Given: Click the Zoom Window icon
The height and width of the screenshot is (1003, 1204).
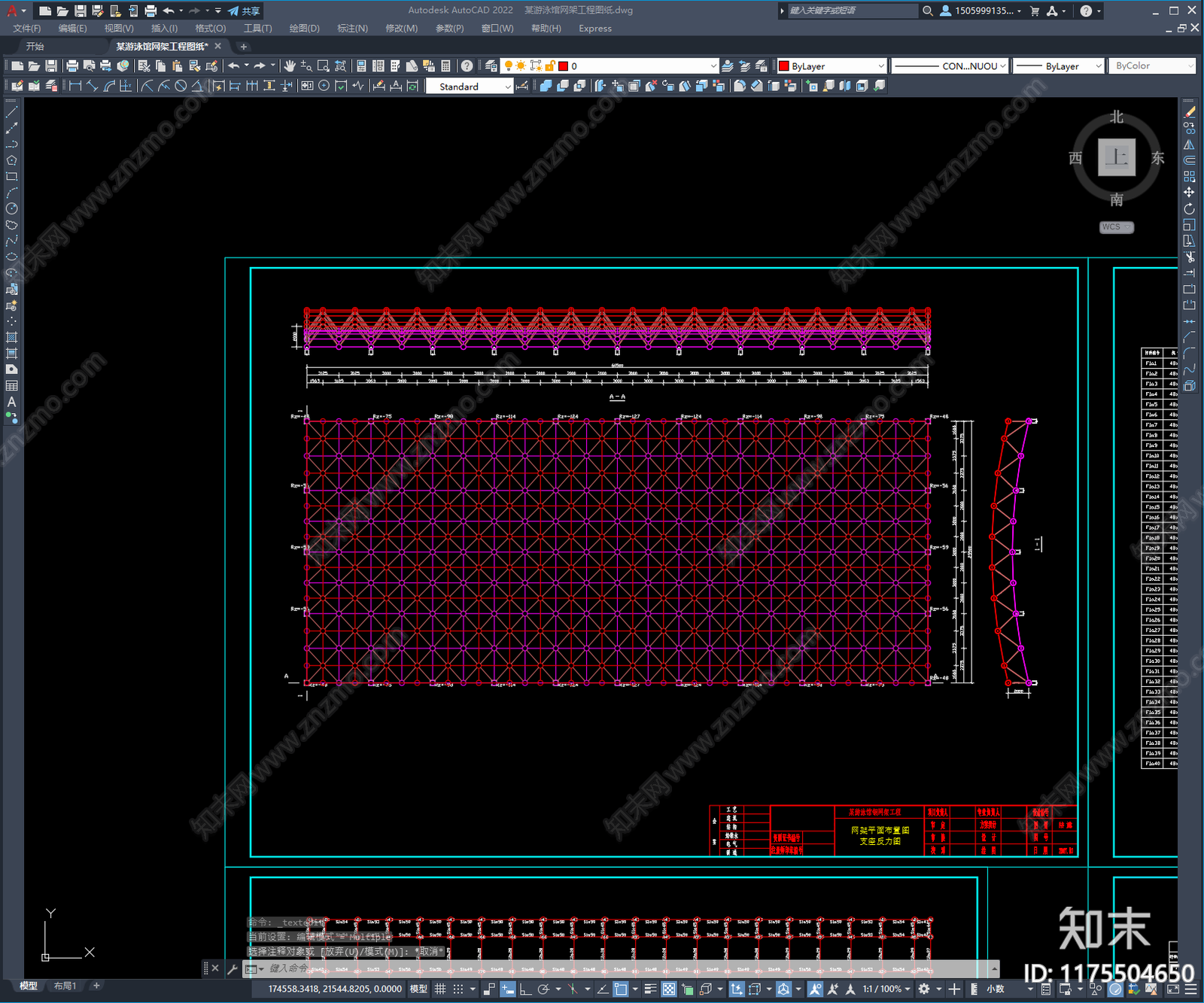Looking at the screenshot, I should 324,66.
